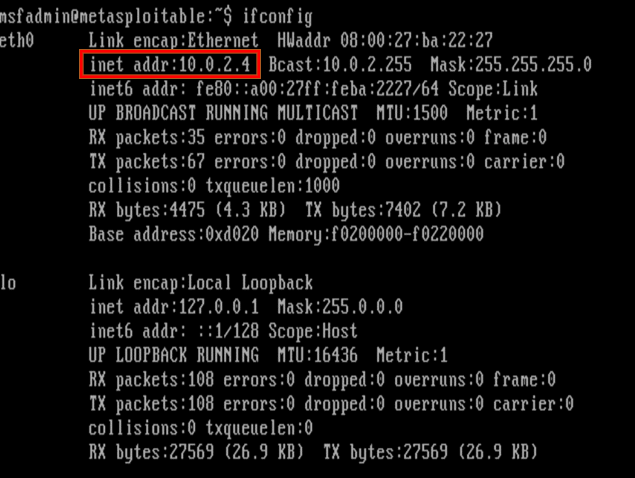Select the txqueuelen:1000 value
The height and width of the screenshot is (478, 635).
[x=273, y=186]
